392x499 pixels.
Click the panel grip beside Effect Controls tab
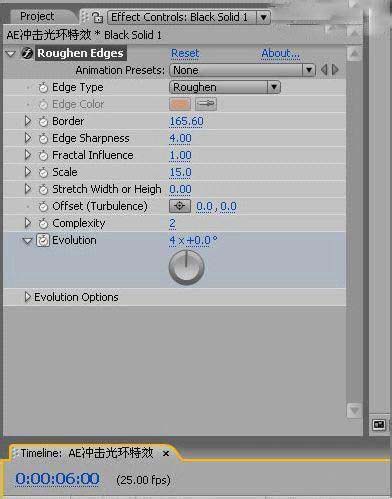tap(85, 17)
